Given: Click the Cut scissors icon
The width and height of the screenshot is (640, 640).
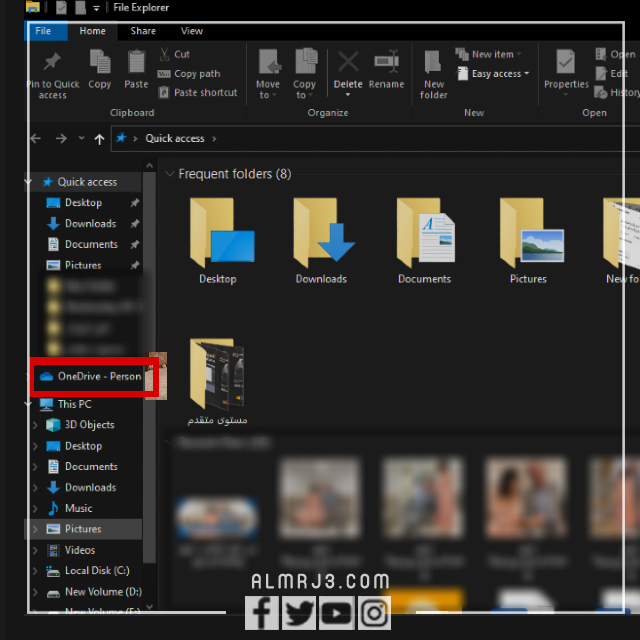Looking at the screenshot, I should pyautogui.click(x=164, y=54).
